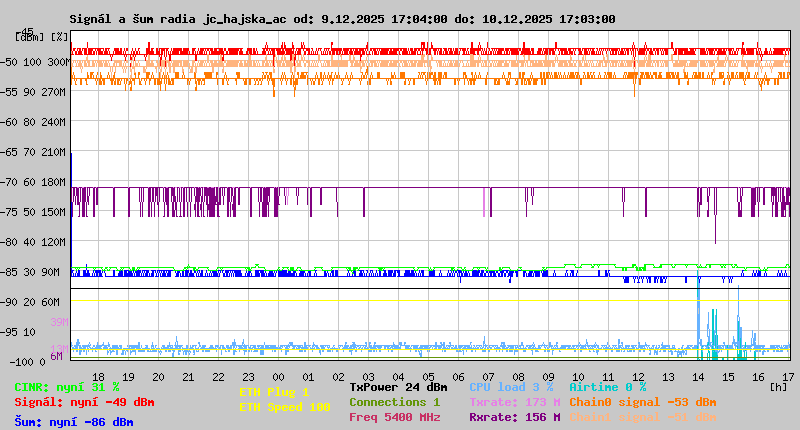Select the cyan Airtime legend label

click(607, 386)
